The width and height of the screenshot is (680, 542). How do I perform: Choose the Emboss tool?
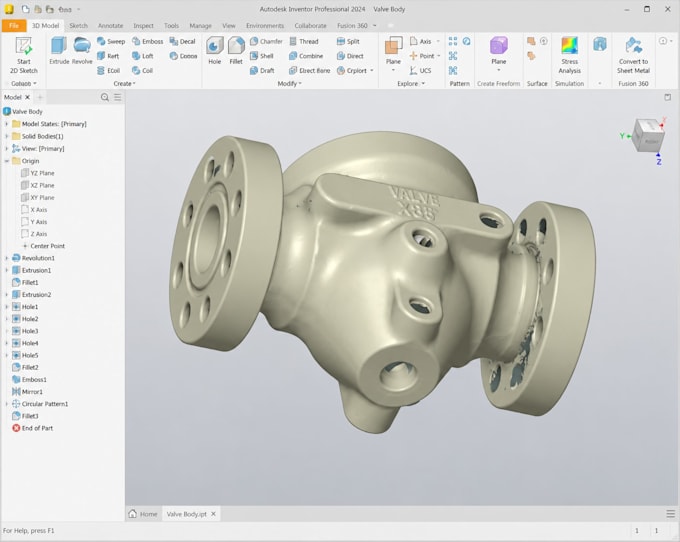pyautogui.click(x=147, y=41)
